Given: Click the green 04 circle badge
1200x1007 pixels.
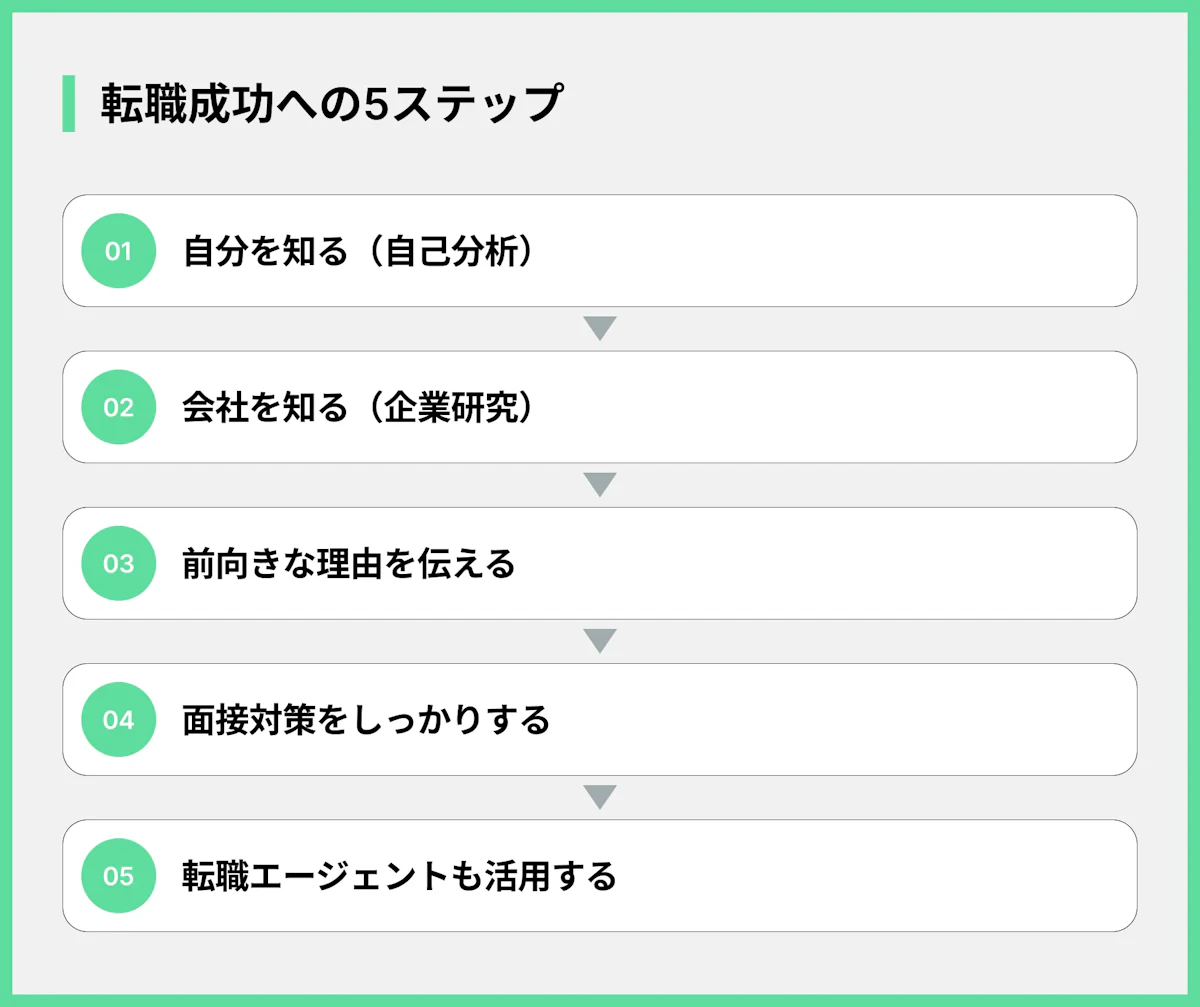Looking at the screenshot, I should [x=118, y=719].
